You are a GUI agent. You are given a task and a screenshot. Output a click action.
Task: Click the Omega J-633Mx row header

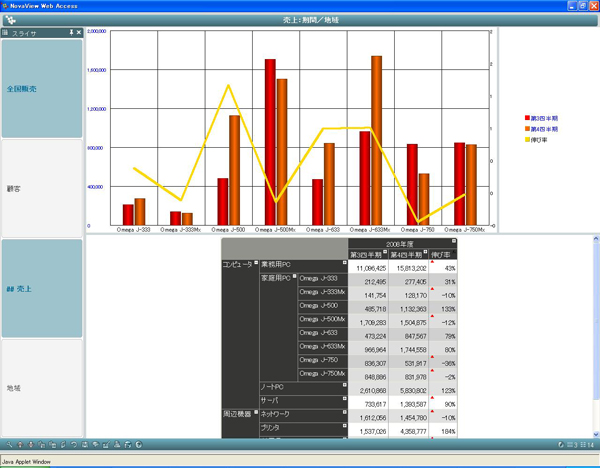coord(323,347)
